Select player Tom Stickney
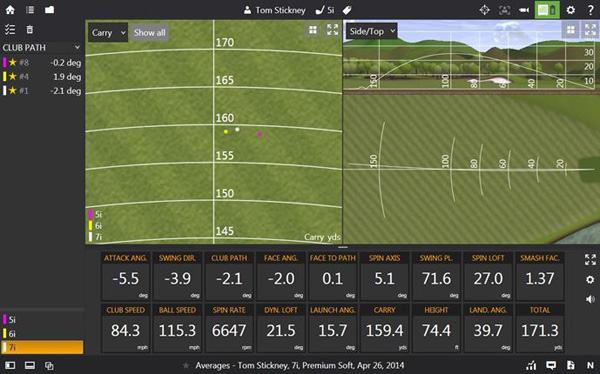The height and width of the screenshot is (374, 600). (x=275, y=10)
